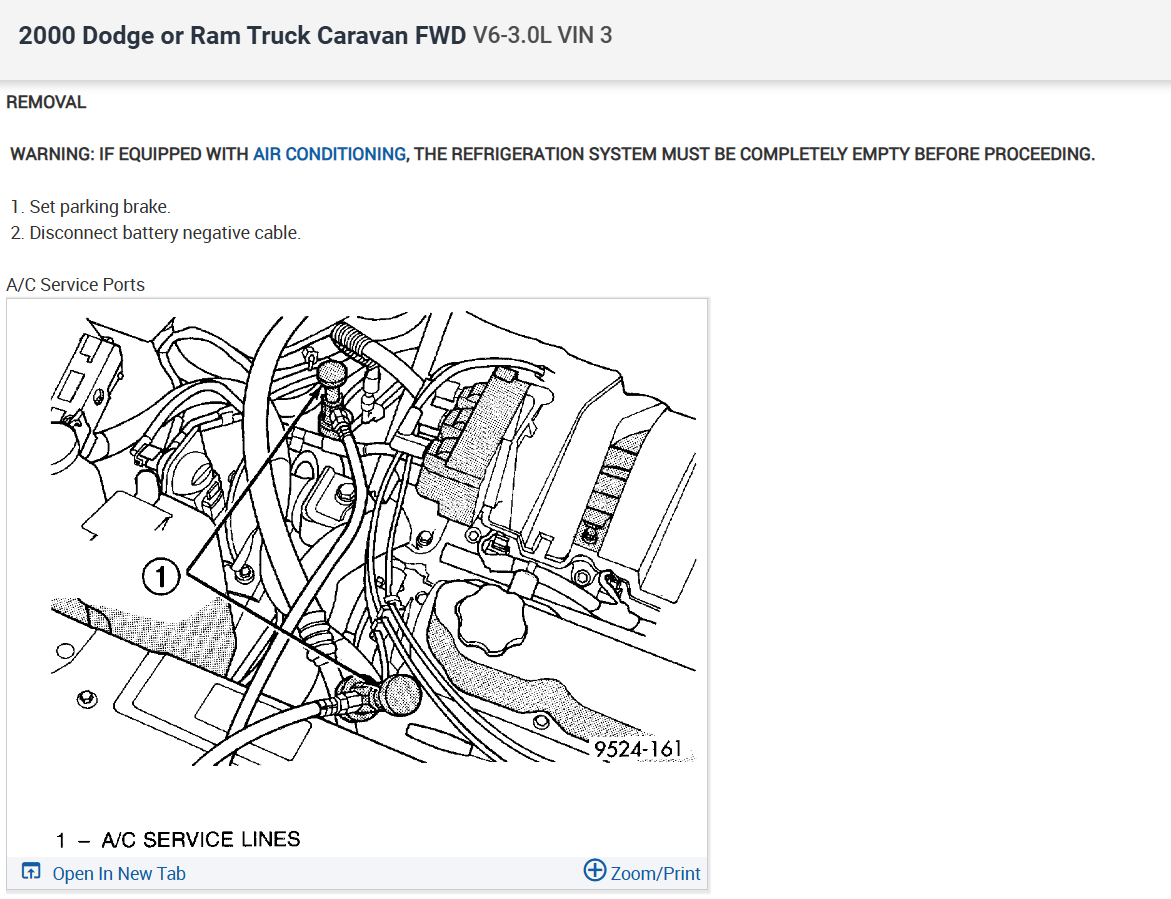Click the 'V6-3.0L VIN 3' engine text
Viewport: 1171px width, 899px height.
pos(542,35)
